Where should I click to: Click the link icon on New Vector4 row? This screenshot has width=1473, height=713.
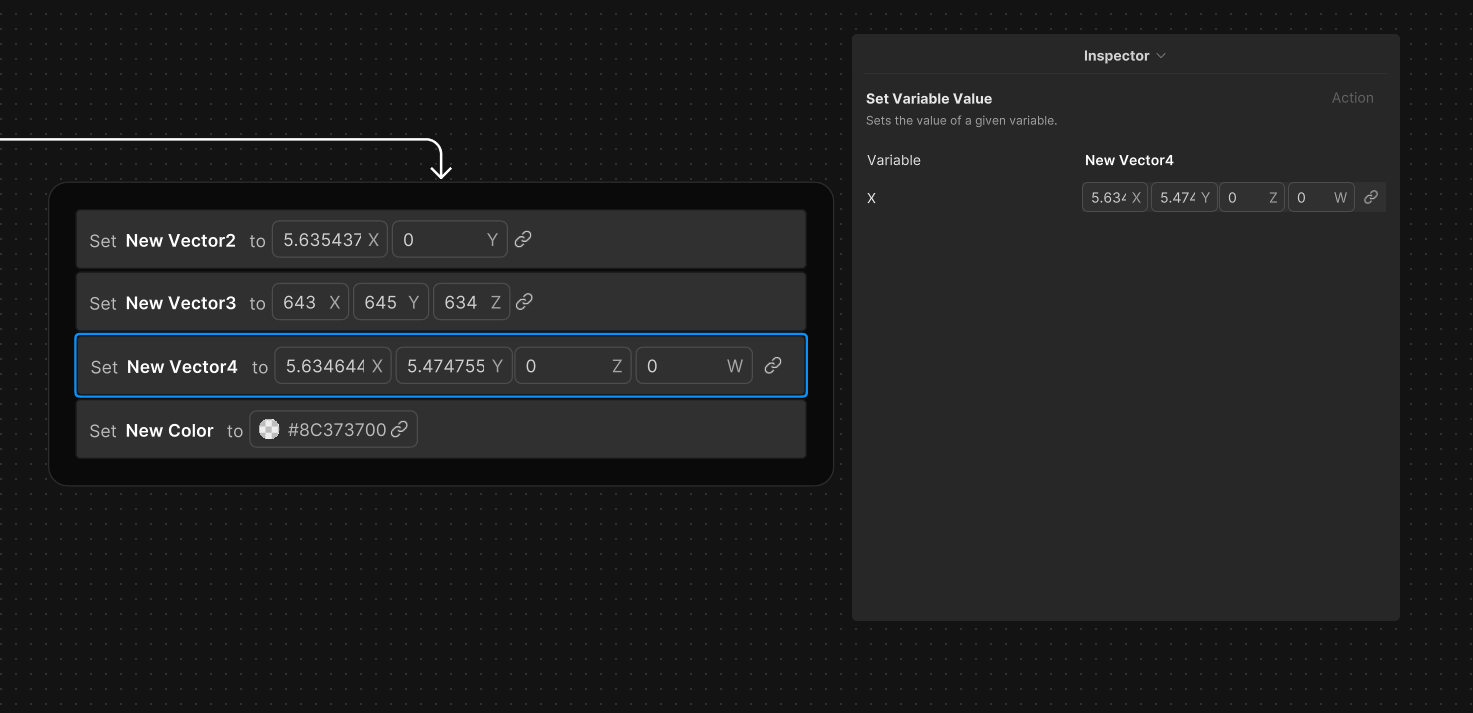pyautogui.click(x=772, y=365)
